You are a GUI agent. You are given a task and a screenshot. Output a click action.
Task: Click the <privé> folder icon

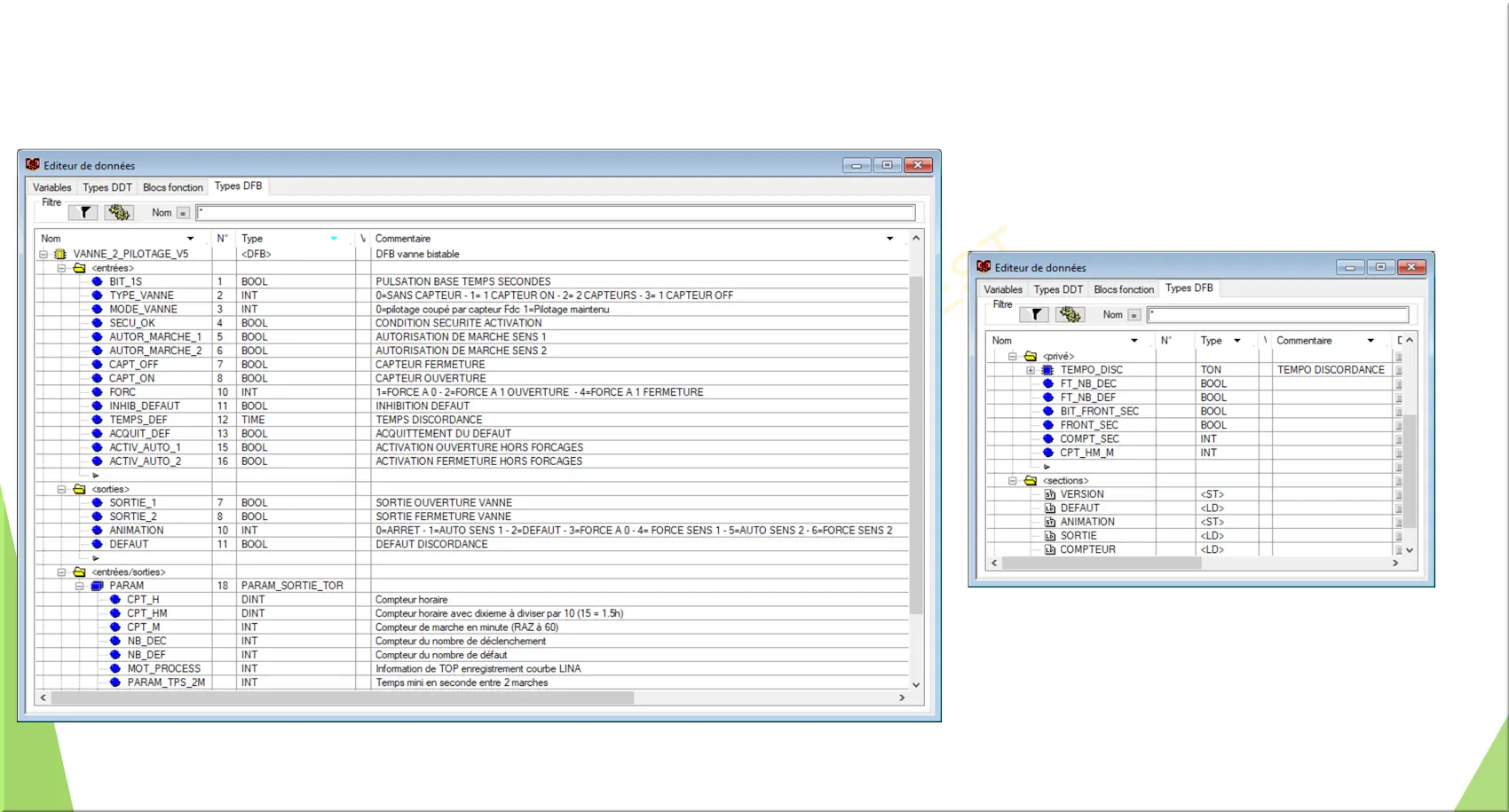[x=1030, y=356]
